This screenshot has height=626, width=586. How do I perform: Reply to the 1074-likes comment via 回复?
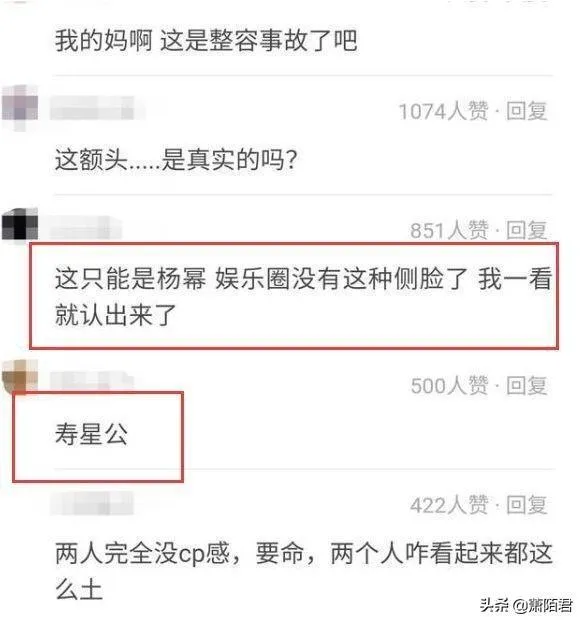527,111
